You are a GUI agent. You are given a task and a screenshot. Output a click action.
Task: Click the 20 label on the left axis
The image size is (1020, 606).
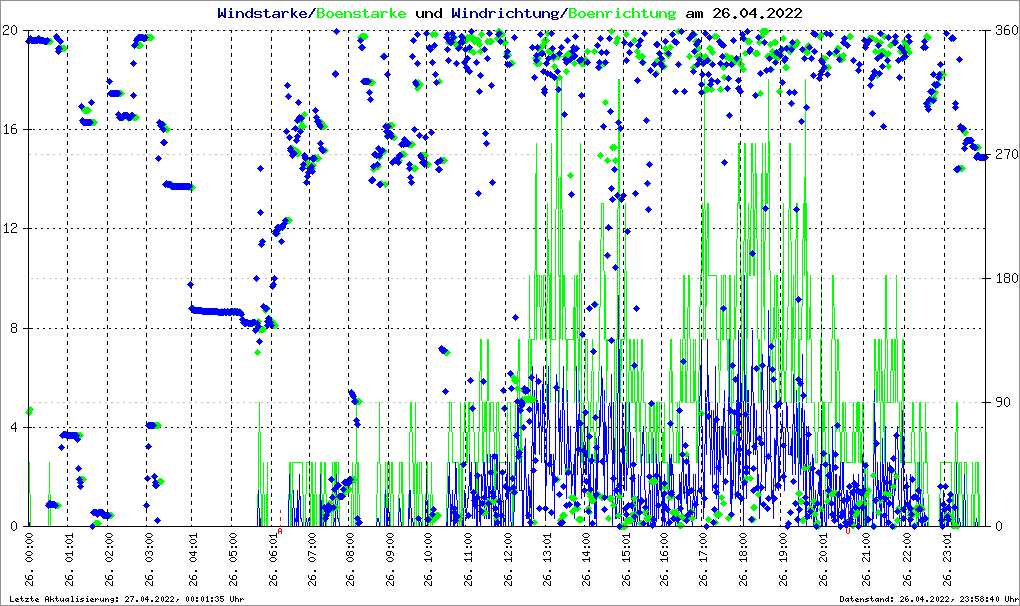12,30
